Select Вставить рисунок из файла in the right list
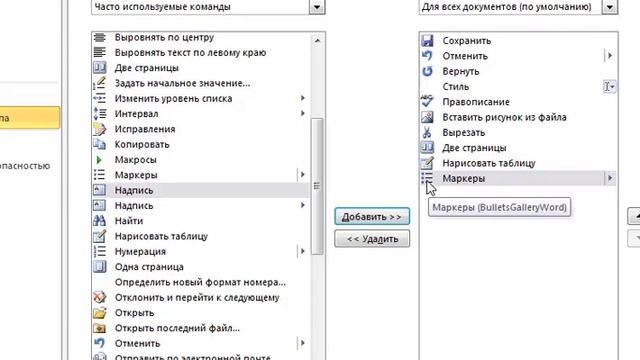 pyautogui.click(x=518, y=117)
